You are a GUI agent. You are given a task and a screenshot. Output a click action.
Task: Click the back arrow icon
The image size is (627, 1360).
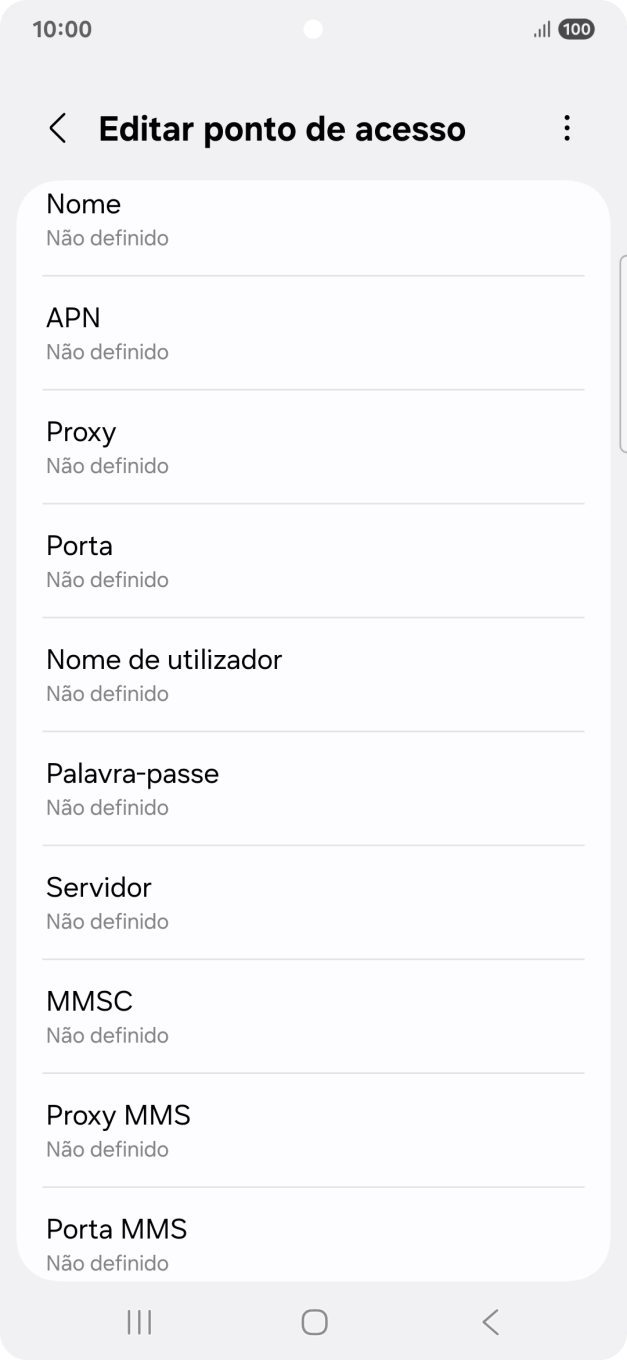57,129
